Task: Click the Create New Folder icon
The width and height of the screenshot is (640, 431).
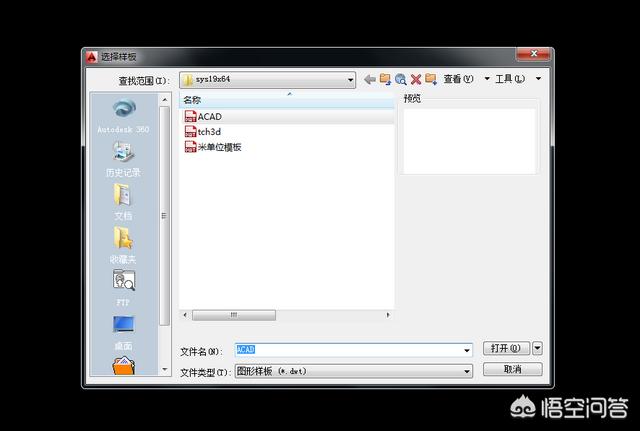Action: click(430, 79)
